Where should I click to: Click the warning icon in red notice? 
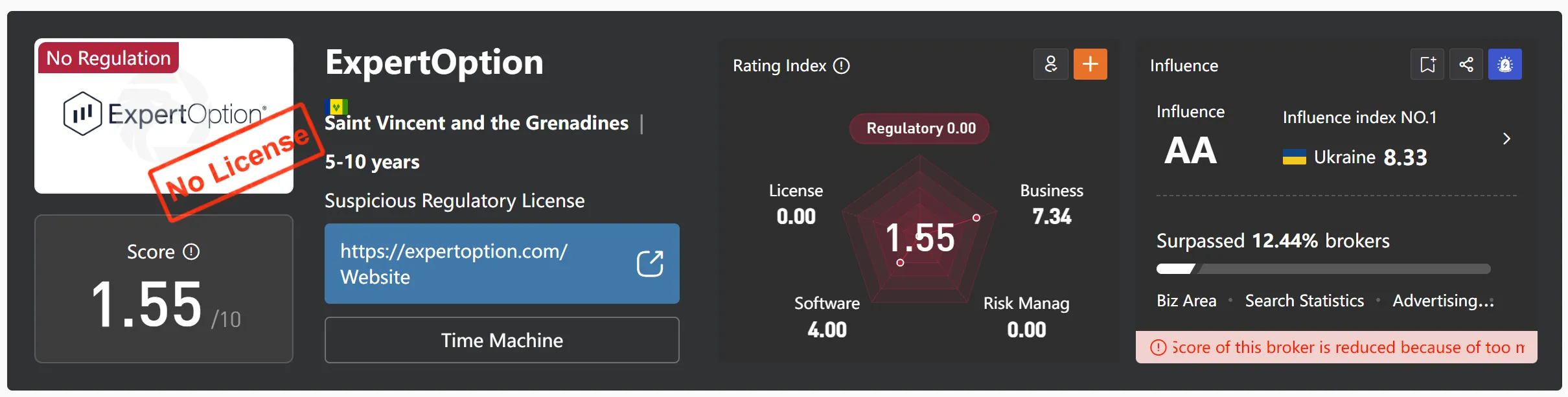1158,347
